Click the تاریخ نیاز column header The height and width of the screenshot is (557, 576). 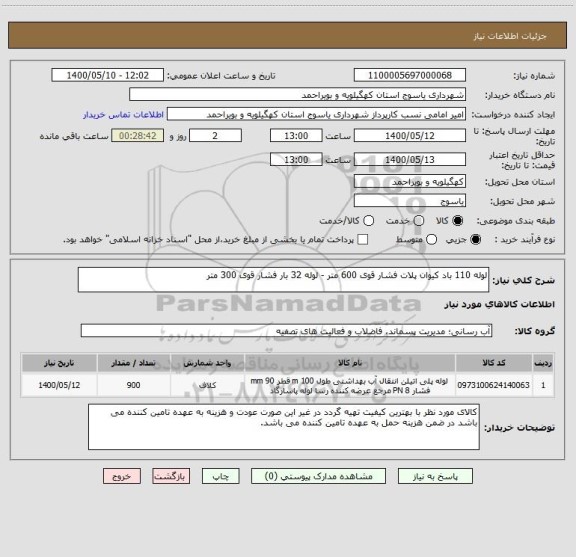coord(59,363)
